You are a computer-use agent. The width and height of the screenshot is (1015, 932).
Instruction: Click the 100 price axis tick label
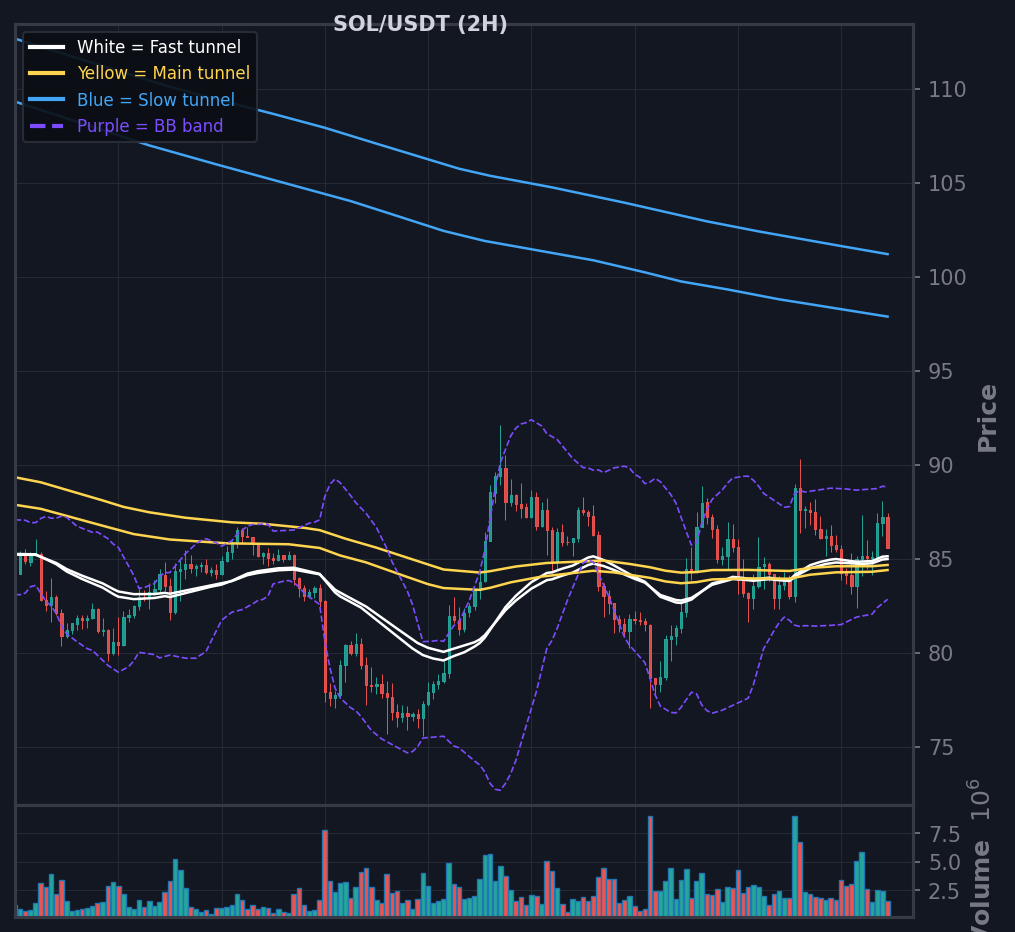pos(947,278)
